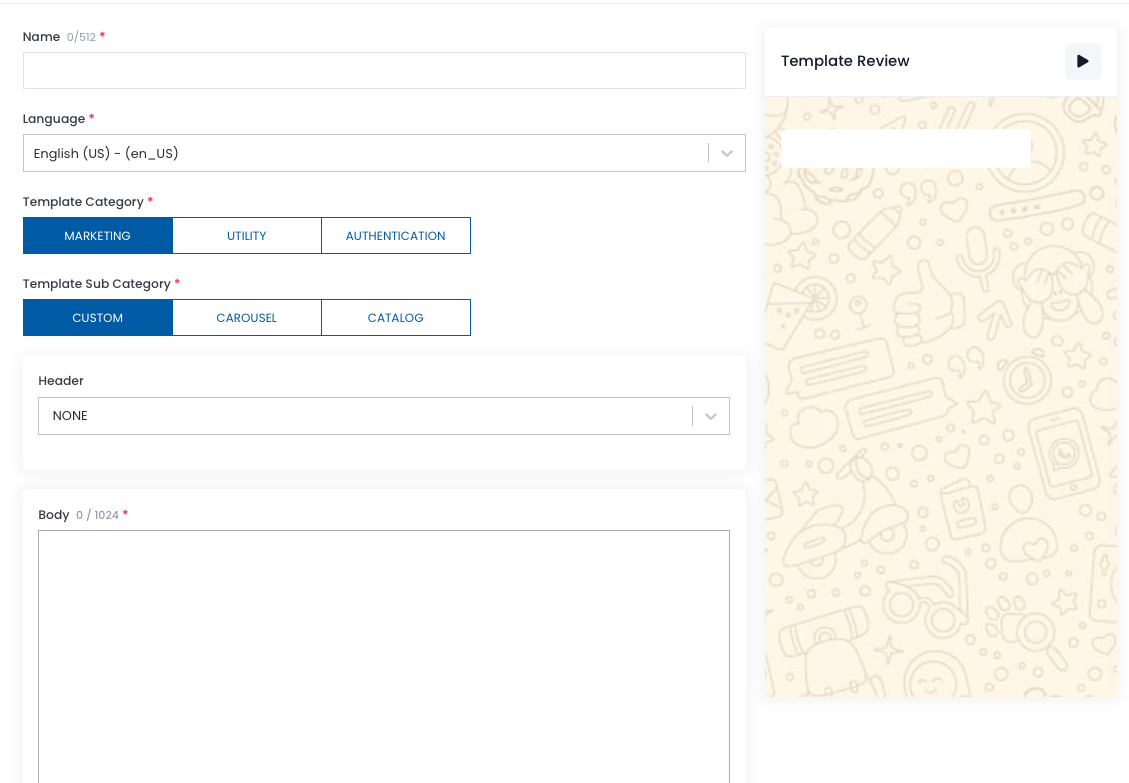Select the UTILITY template category
The height and width of the screenshot is (783, 1129).
click(247, 236)
